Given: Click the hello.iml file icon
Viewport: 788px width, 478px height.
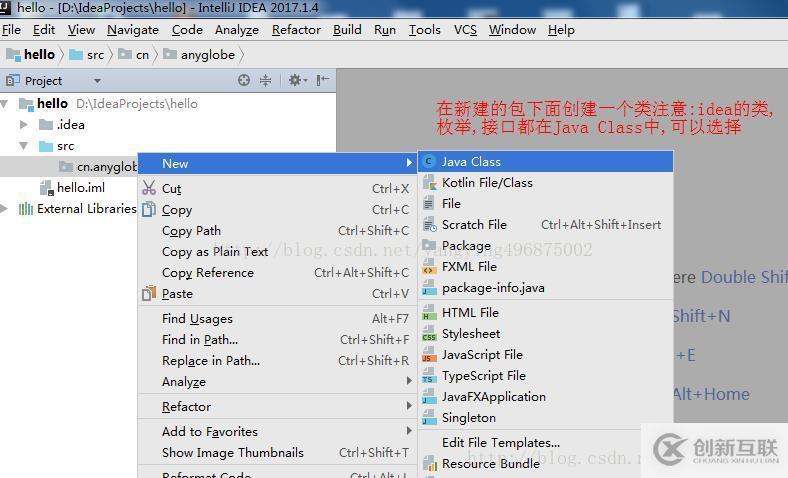Looking at the screenshot, I should [47, 188].
